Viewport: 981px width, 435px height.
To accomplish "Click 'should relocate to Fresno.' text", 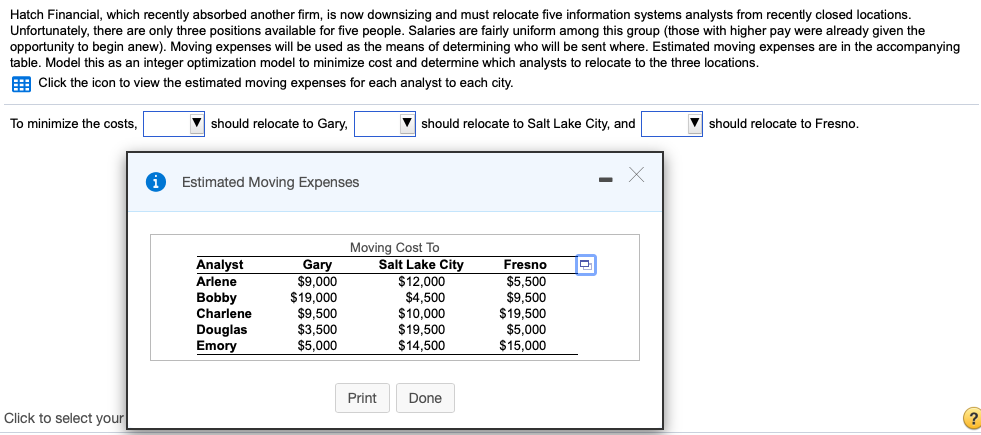I will [x=784, y=124].
